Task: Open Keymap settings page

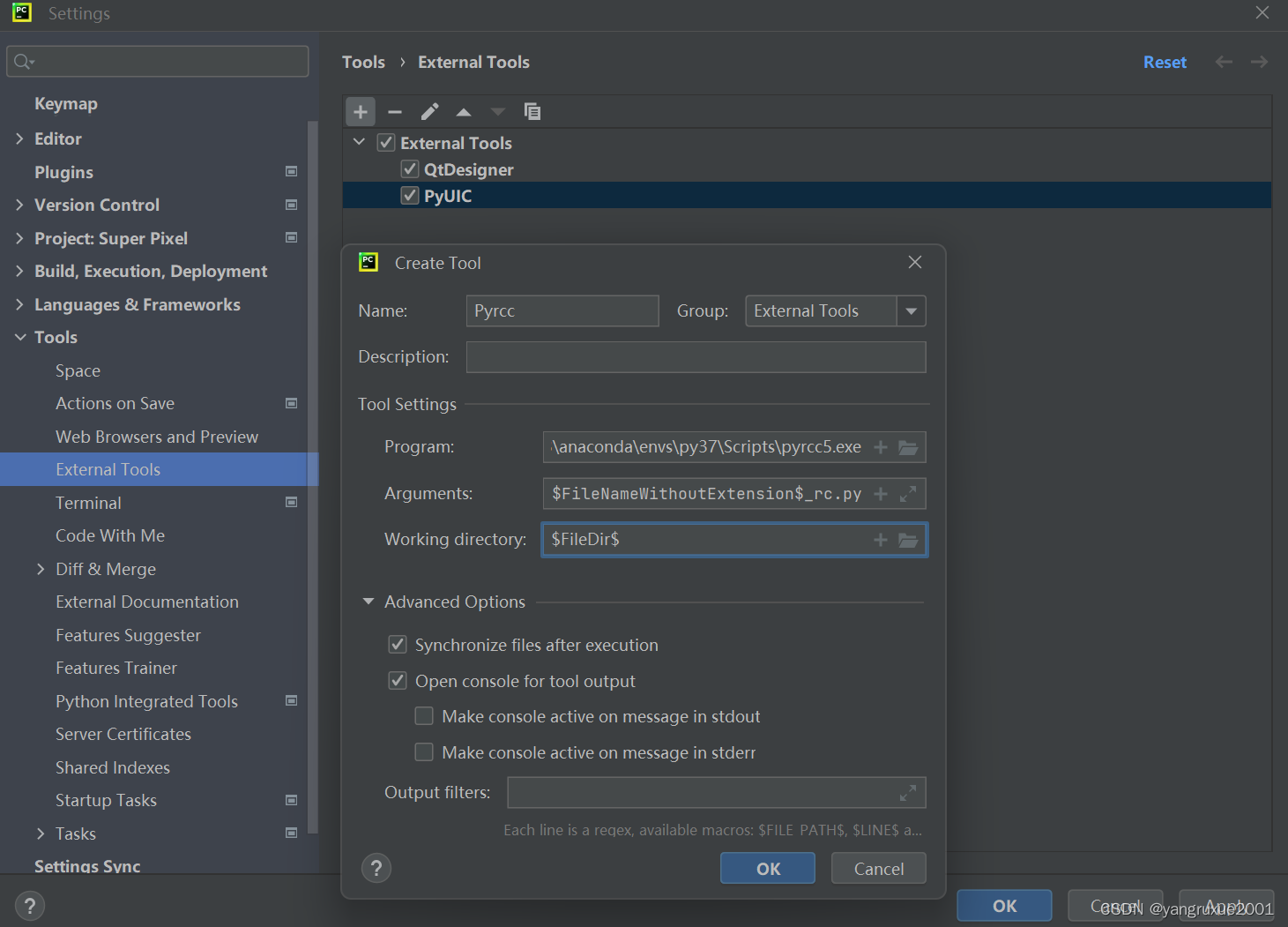Action: (66, 104)
